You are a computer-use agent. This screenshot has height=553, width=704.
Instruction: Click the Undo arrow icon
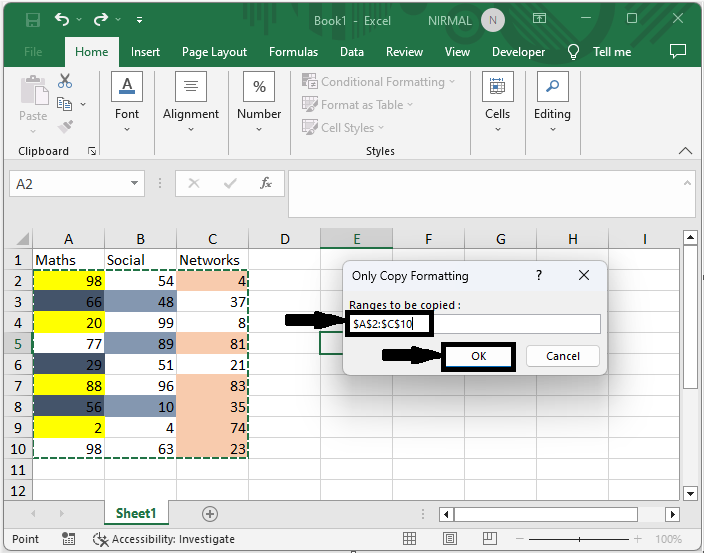pos(62,20)
